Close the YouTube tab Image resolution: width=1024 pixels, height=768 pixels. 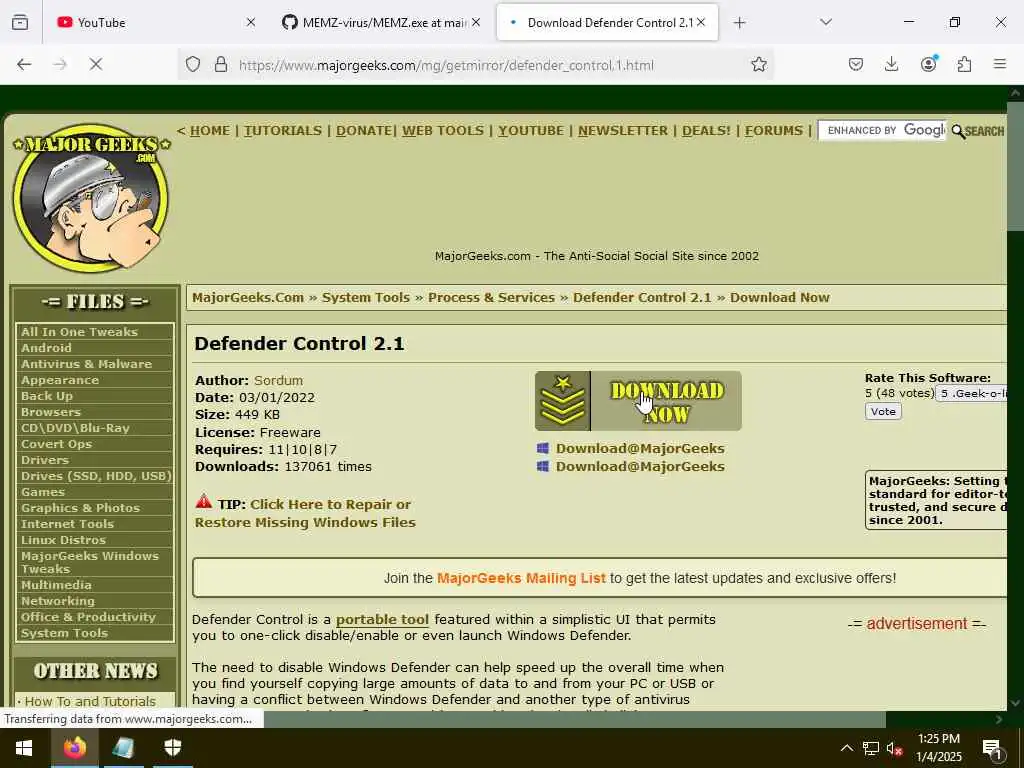251,22
